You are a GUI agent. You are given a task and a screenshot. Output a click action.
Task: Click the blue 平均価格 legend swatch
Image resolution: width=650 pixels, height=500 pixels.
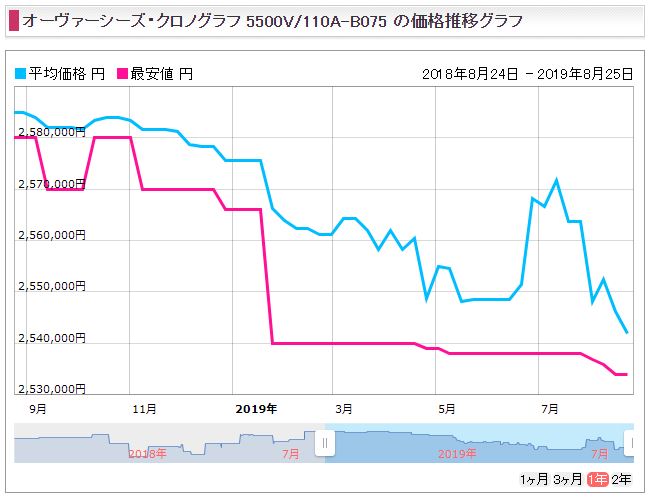point(20,74)
